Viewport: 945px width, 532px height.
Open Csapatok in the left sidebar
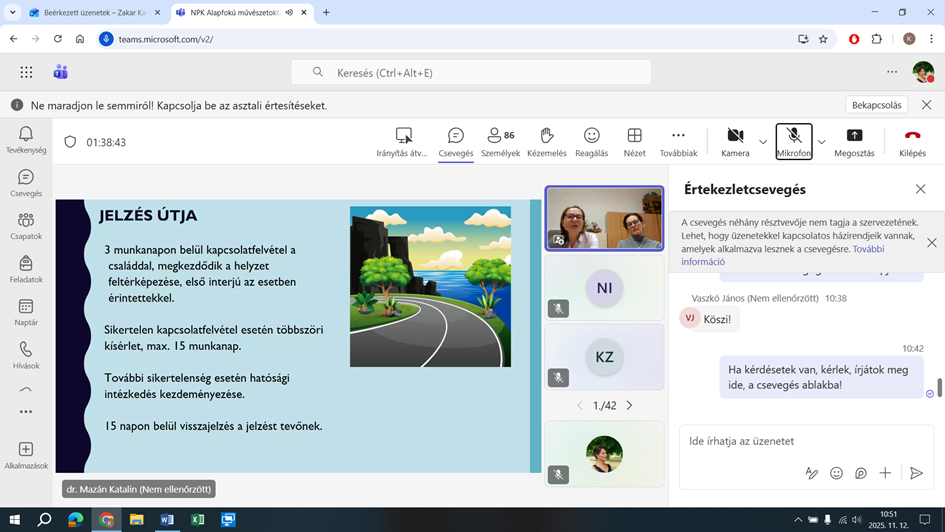tap(26, 226)
